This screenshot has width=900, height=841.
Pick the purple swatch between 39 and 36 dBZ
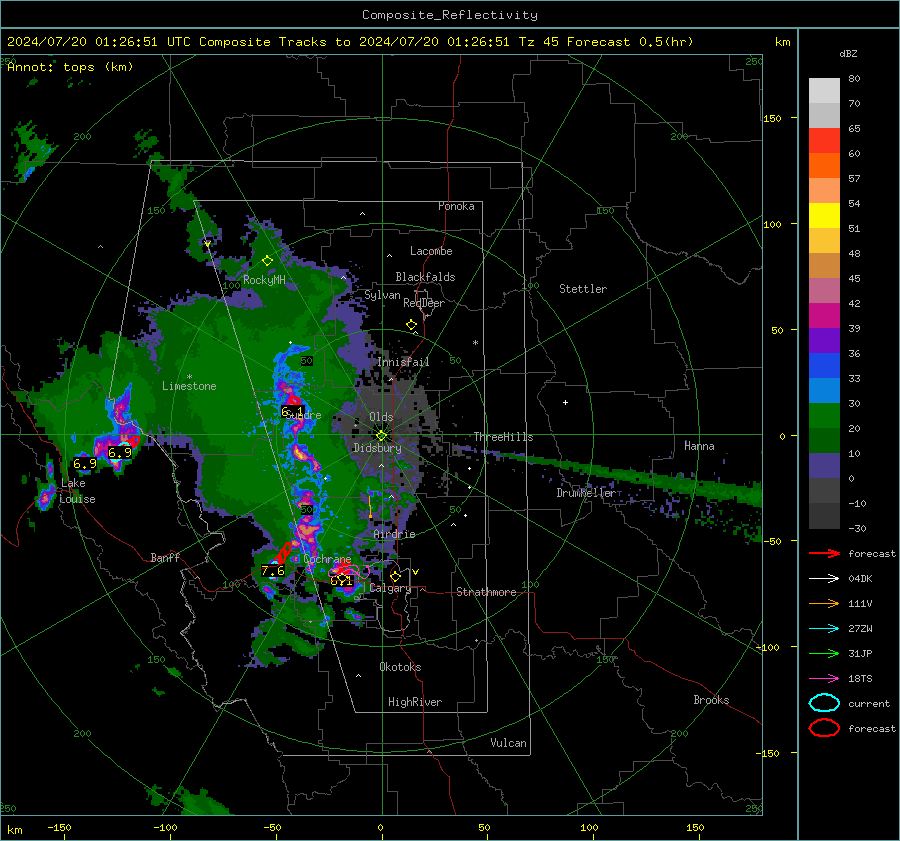824,341
